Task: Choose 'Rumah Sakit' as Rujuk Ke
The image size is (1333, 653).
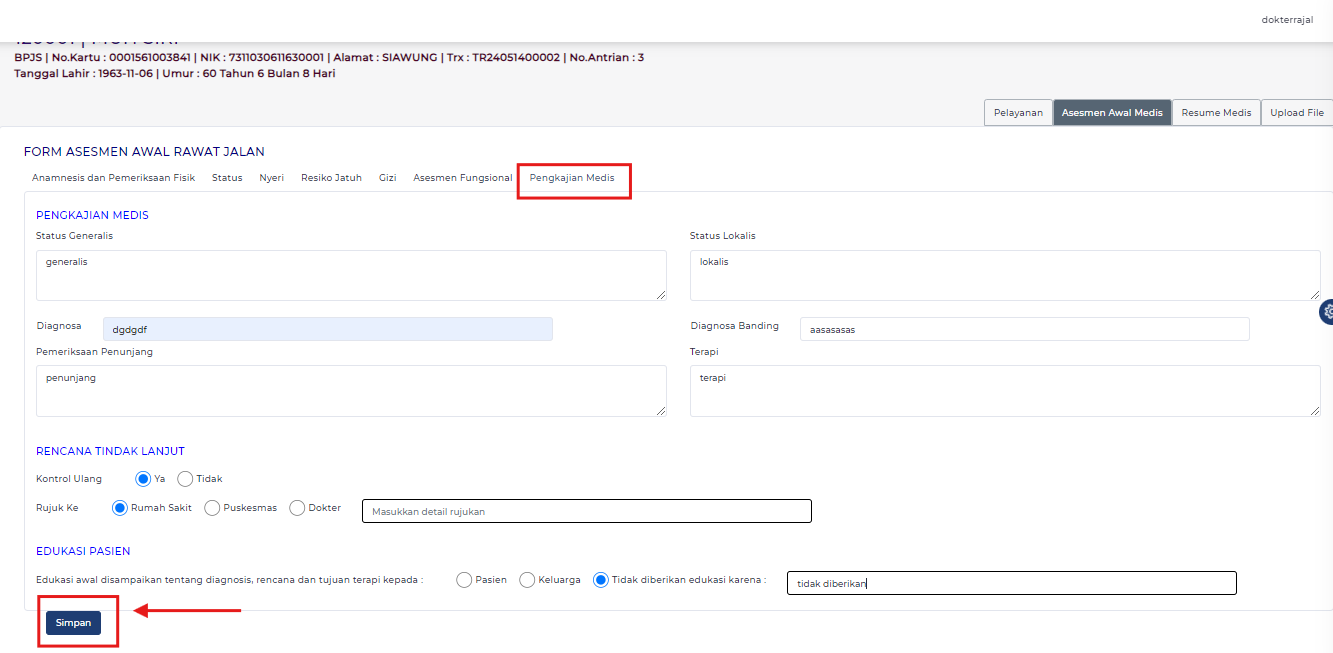Action: click(121, 508)
